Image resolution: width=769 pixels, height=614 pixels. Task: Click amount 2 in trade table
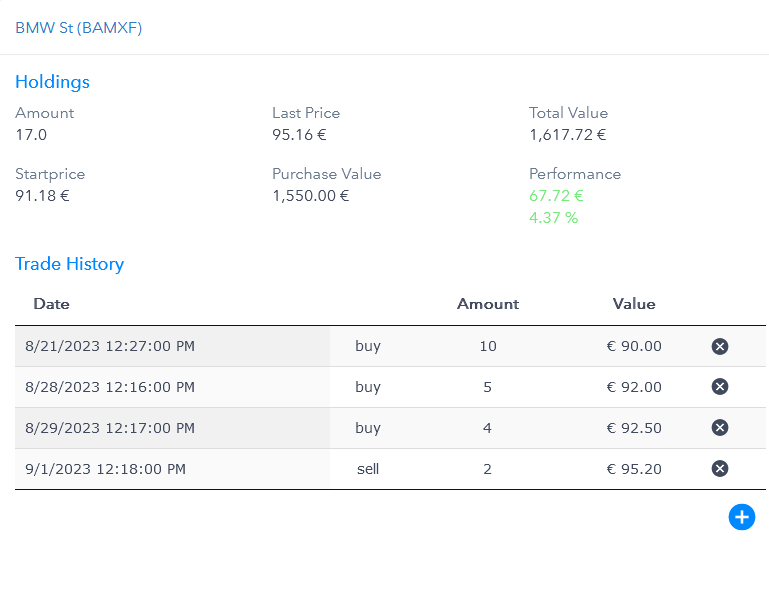point(487,469)
